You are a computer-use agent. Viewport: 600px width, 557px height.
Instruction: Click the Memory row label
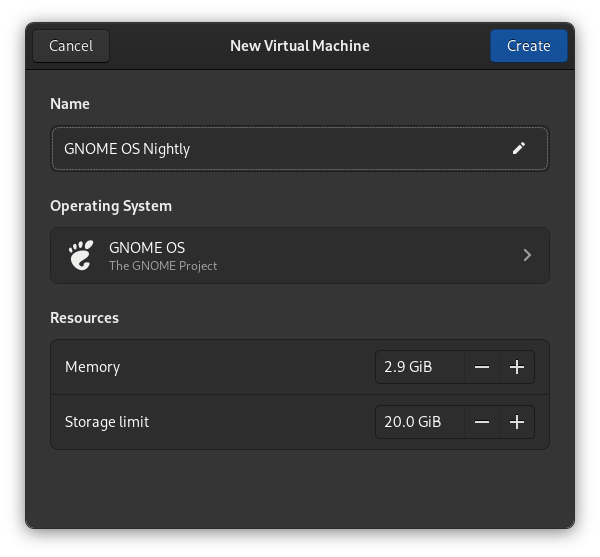pyautogui.click(x=93, y=367)
